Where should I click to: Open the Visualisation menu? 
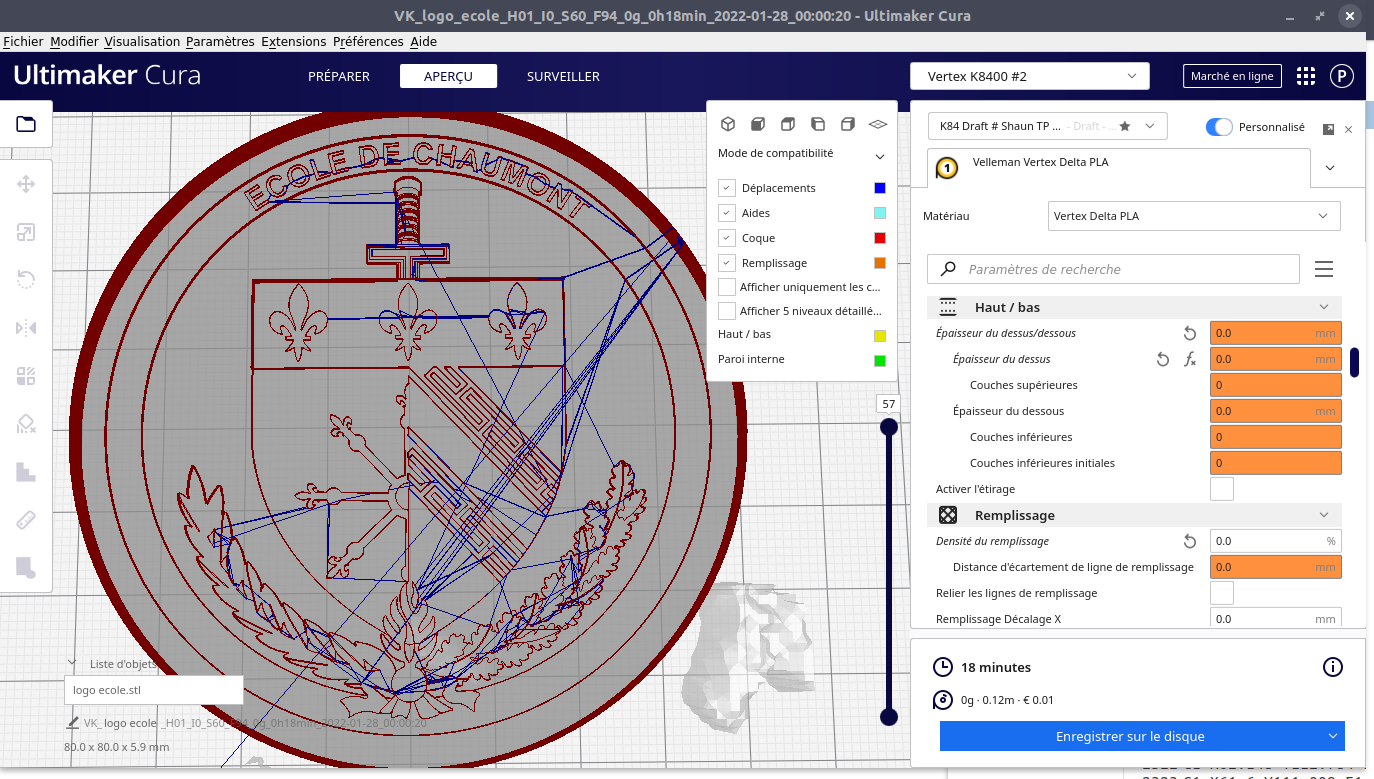(142, 41)
